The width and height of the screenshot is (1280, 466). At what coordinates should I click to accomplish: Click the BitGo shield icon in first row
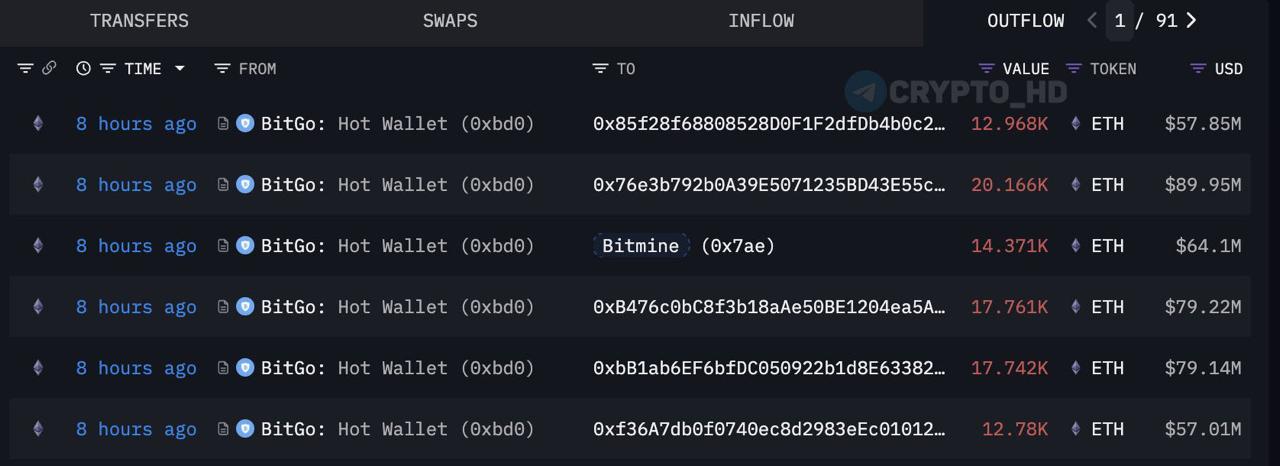point(245,124)
